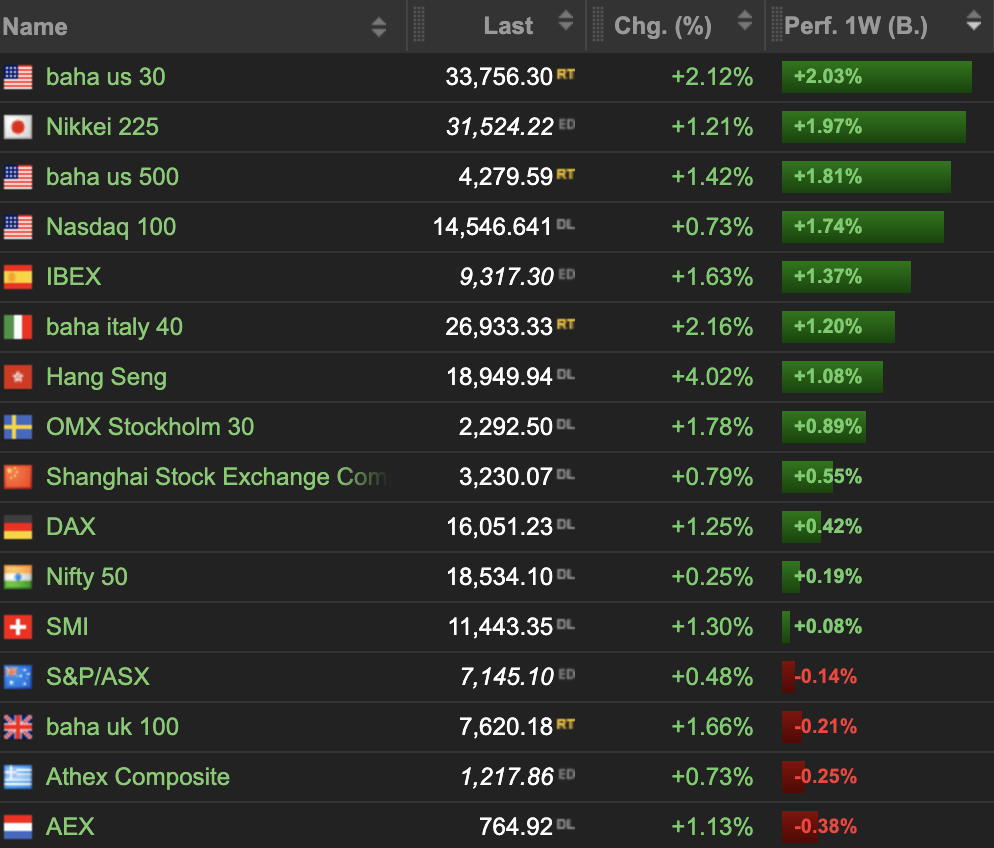Click the drag handle left of Last header

coord(418,25)
